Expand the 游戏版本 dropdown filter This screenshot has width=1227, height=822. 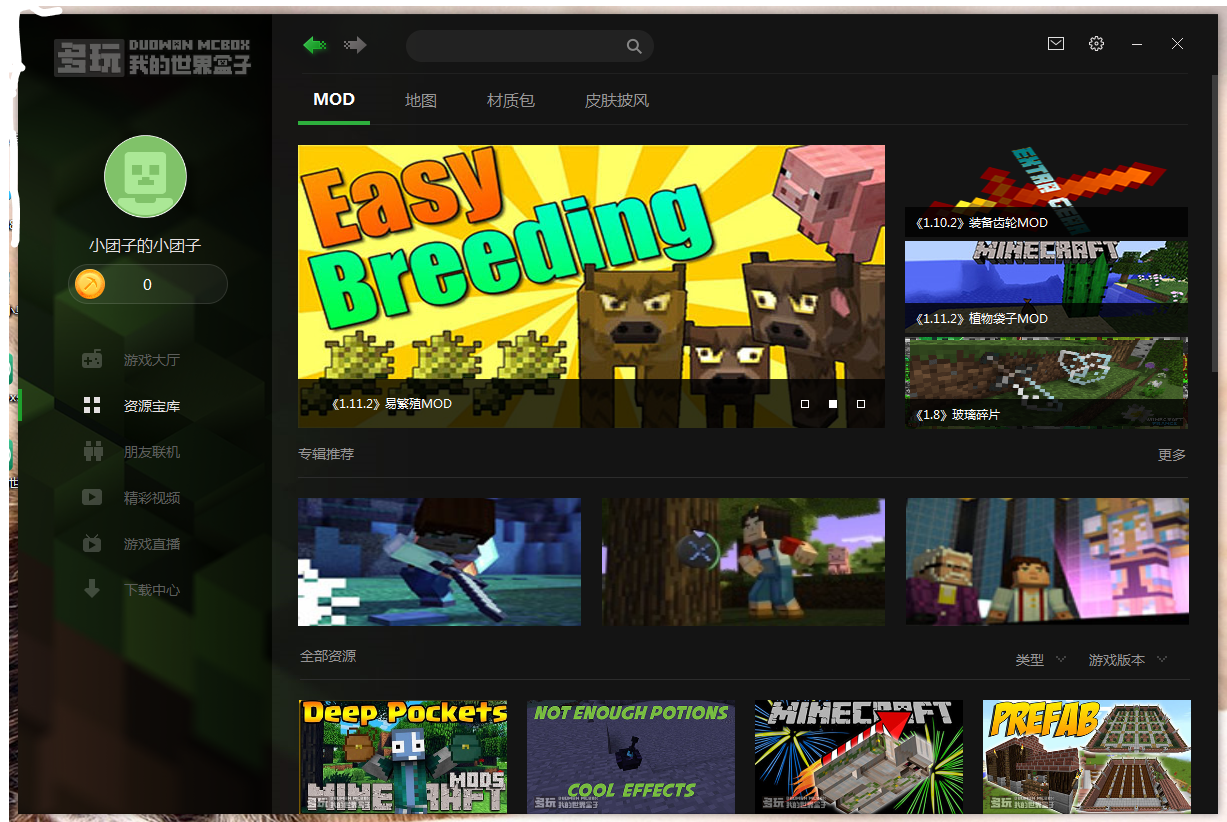(1128, 660)
